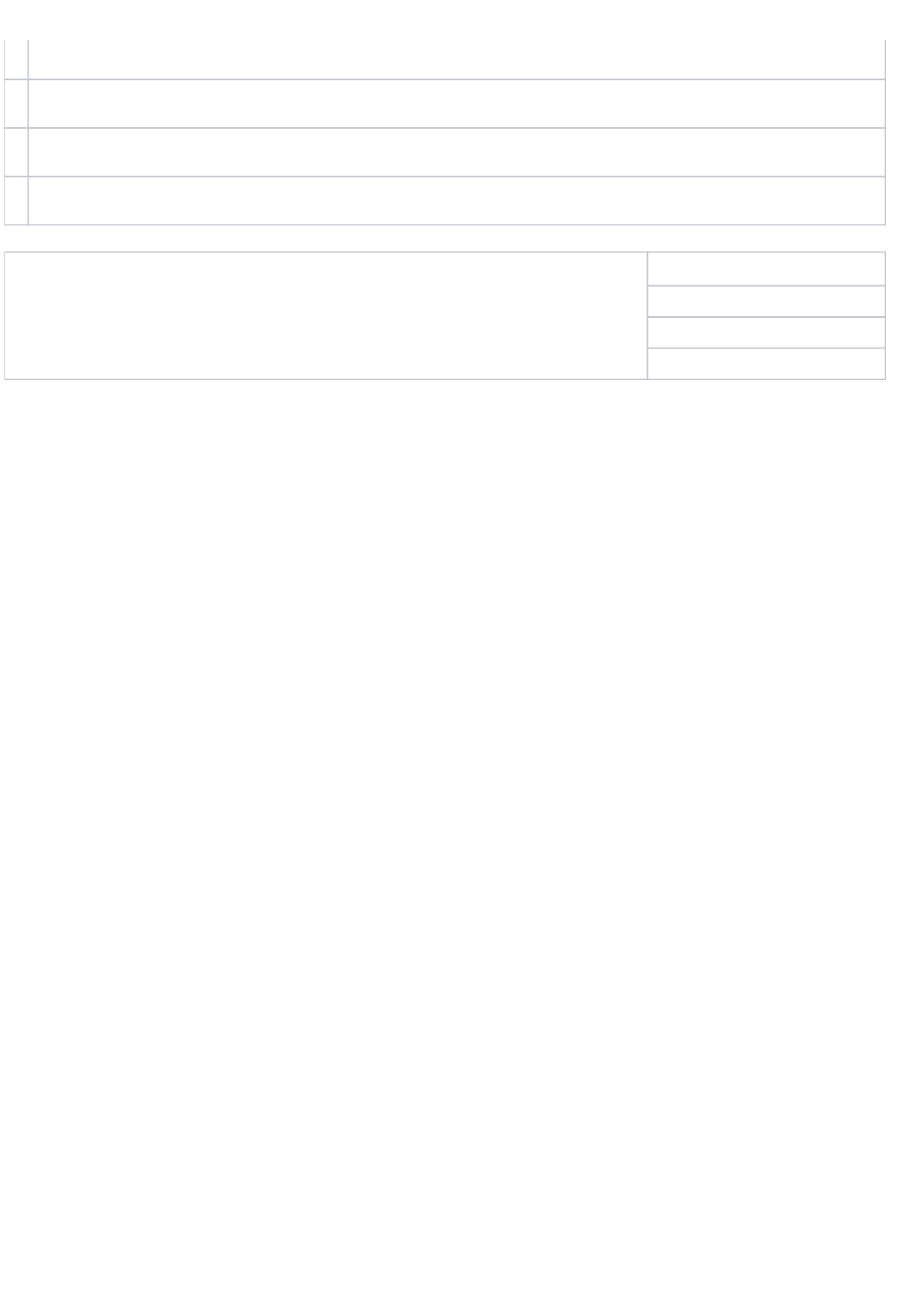Click the narrow left cell in the third row

pos(16,152)
